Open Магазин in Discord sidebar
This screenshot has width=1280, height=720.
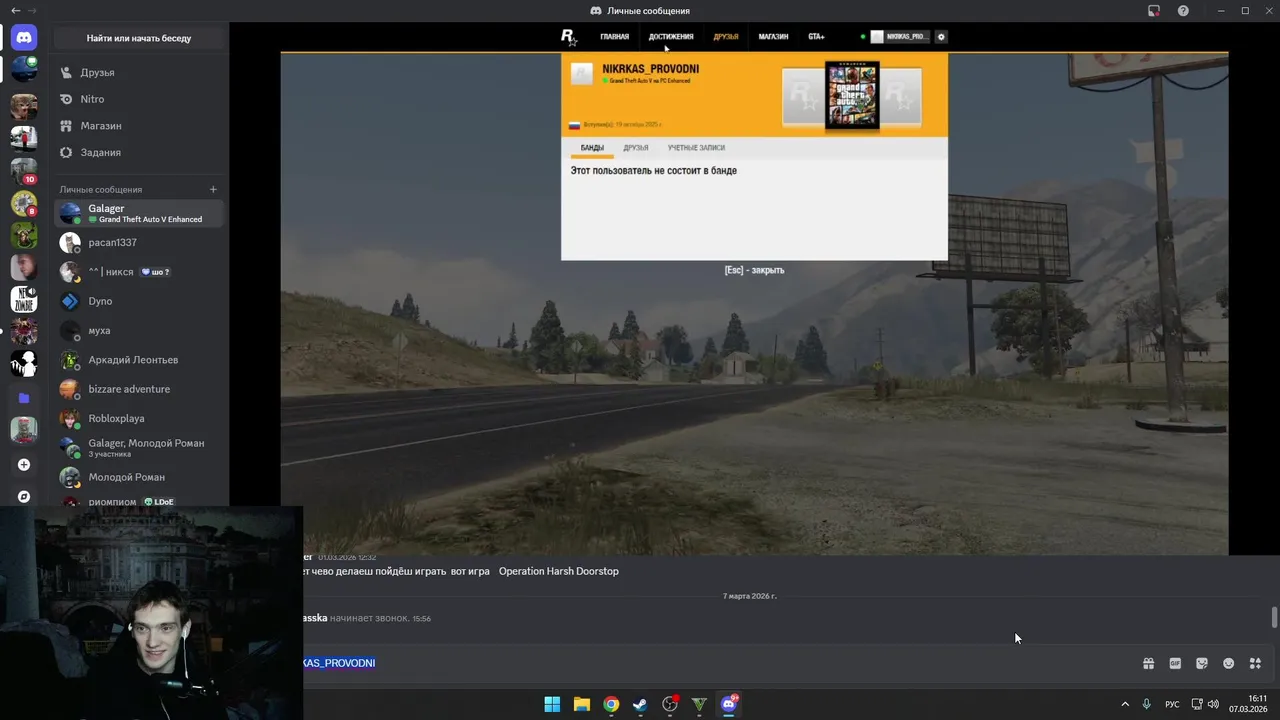coord(139,126)
